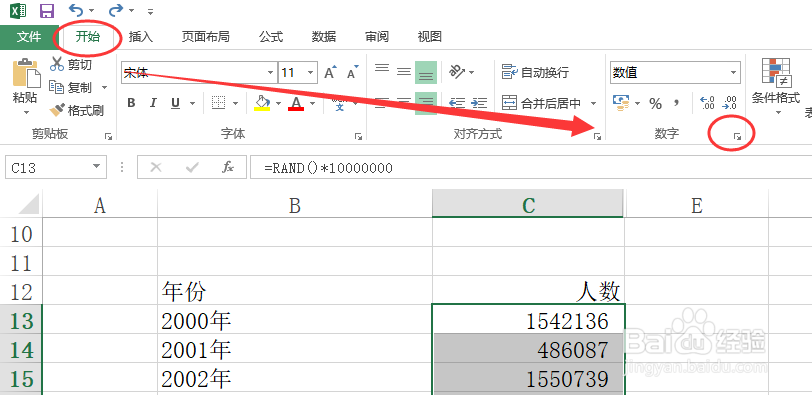
Task: Expand the font name dropdown arrow
Action: click(271, 72)
